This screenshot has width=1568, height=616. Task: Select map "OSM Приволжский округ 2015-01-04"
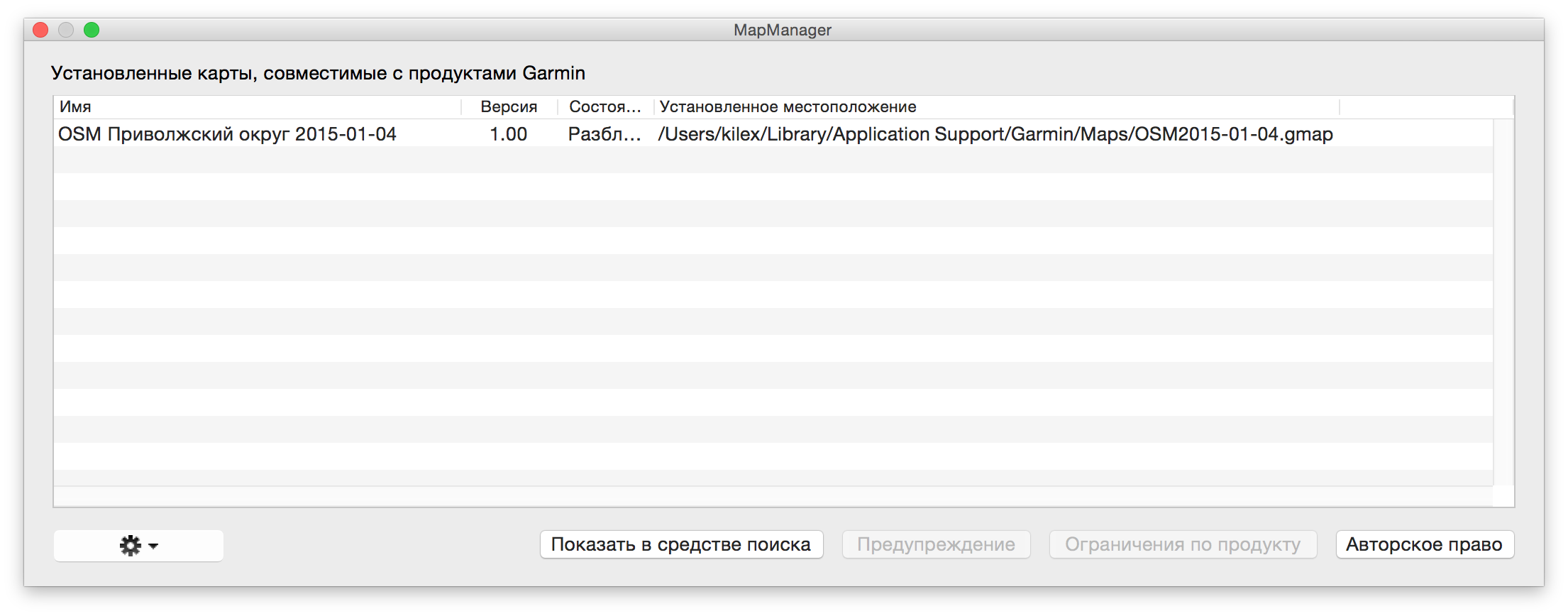(227, 134)
